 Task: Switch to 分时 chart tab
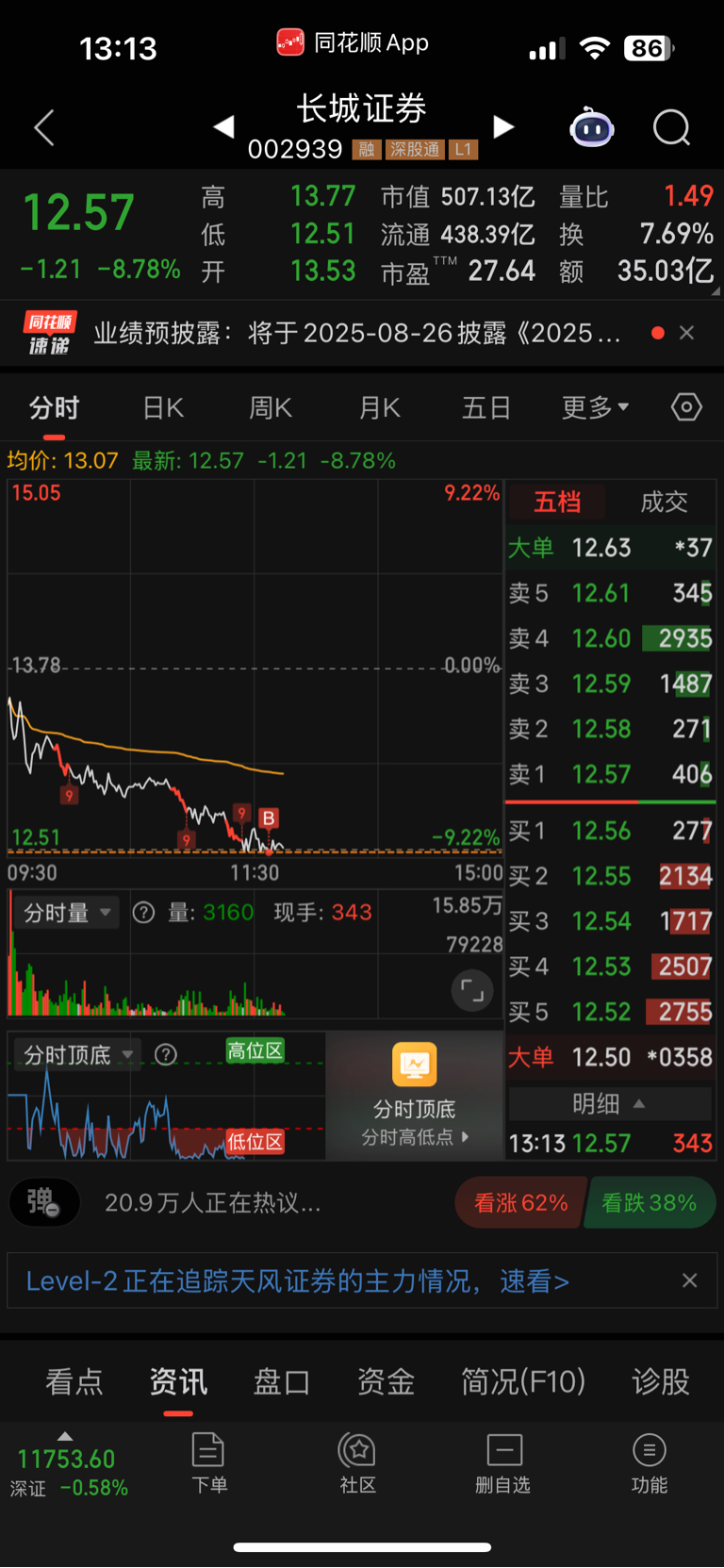coord(54,408)
